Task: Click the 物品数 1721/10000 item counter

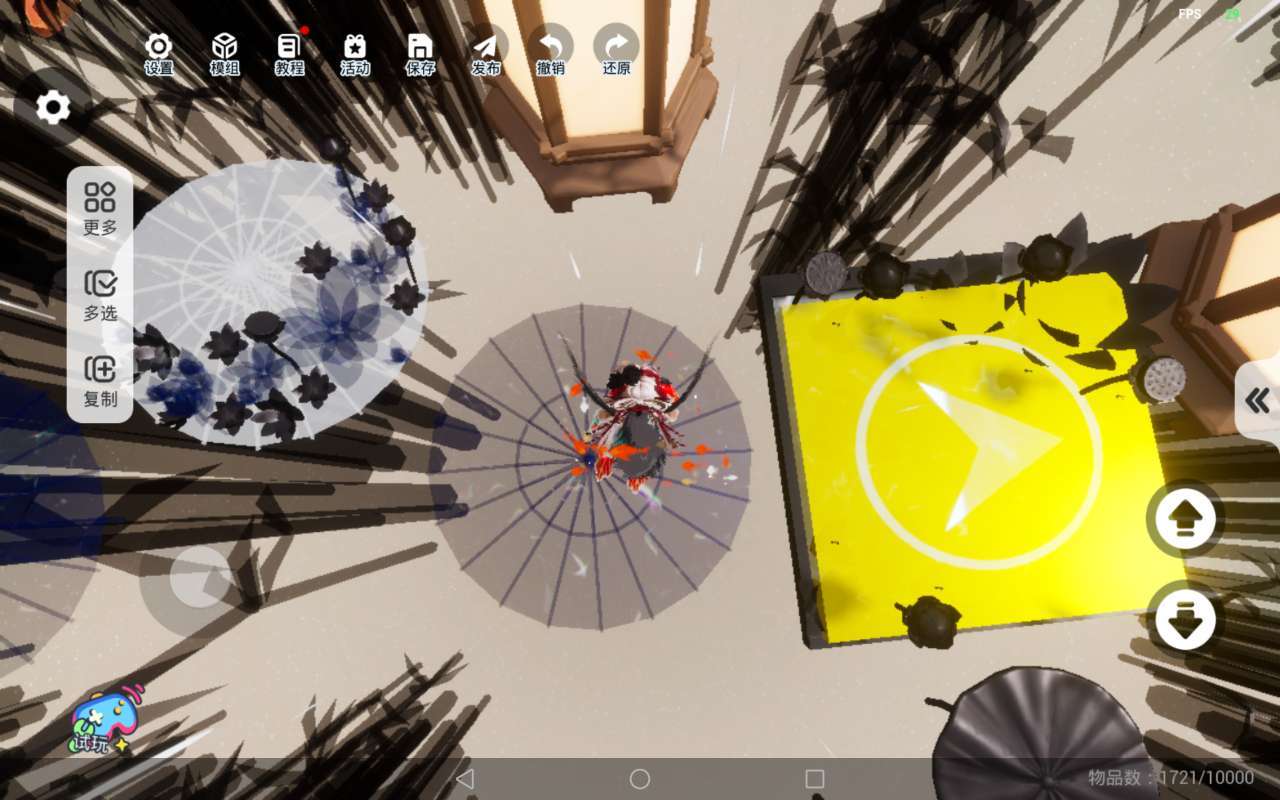Action: pyautogui.click(x=1171, y=777)
